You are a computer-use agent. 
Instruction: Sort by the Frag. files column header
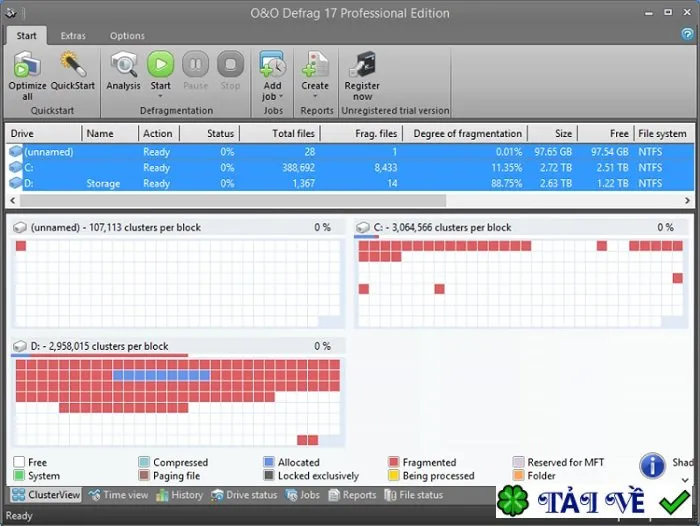[362, 134]
